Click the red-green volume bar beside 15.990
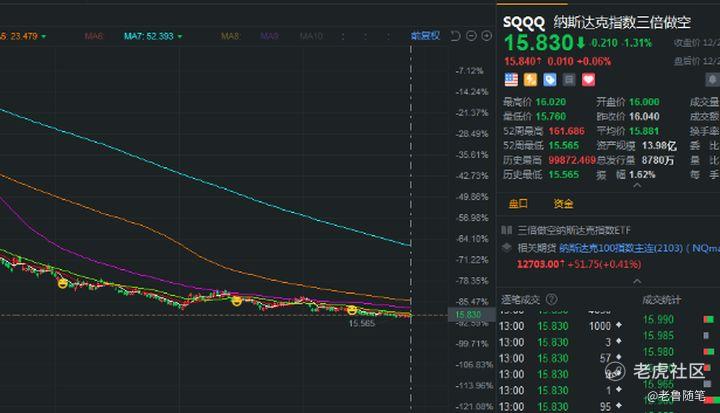This screenshot has height=413, width=720. point(709,319)
